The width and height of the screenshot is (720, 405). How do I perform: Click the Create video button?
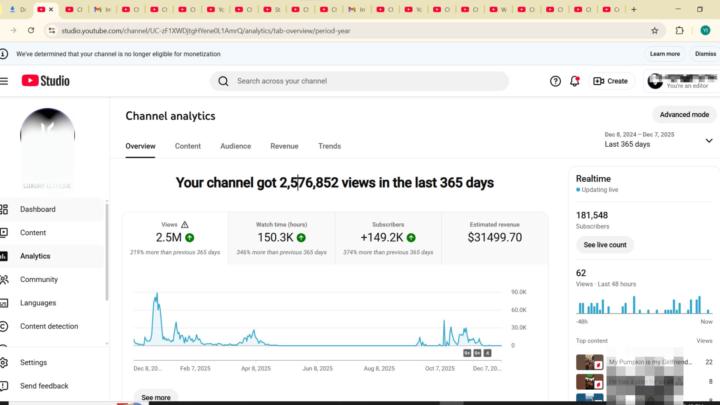tap(610, 81)
